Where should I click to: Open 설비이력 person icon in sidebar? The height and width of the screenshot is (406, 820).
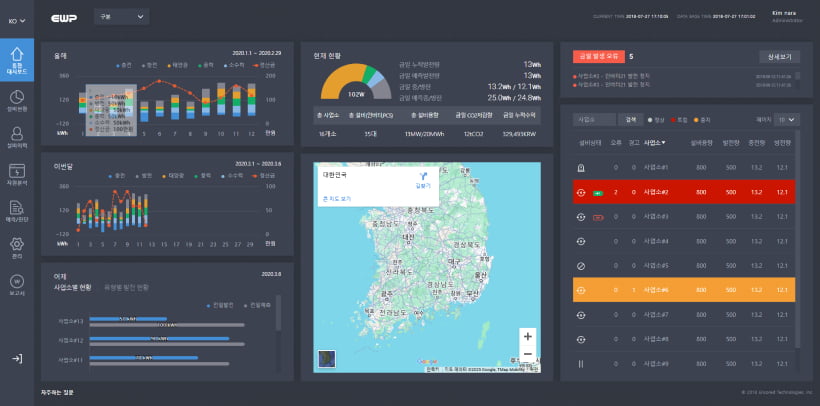(x=17, y=138)
